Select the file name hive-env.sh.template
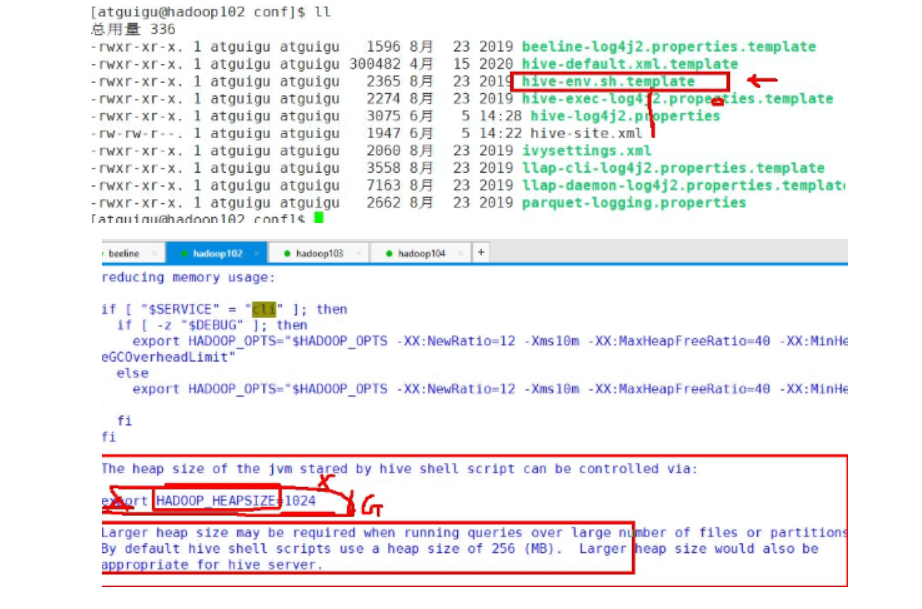 608,81
